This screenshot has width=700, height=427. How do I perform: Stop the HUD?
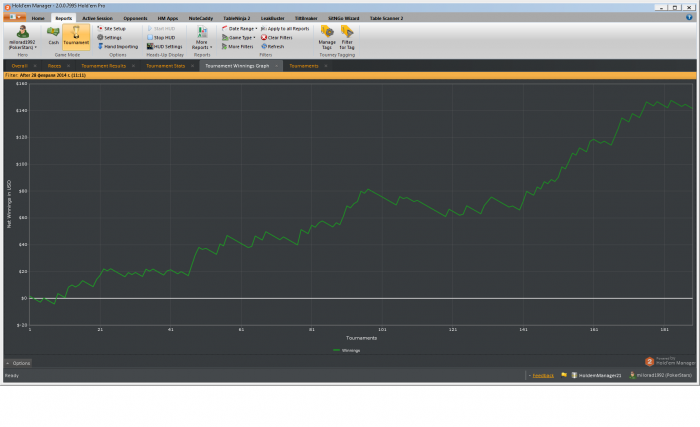pos(161,38)
